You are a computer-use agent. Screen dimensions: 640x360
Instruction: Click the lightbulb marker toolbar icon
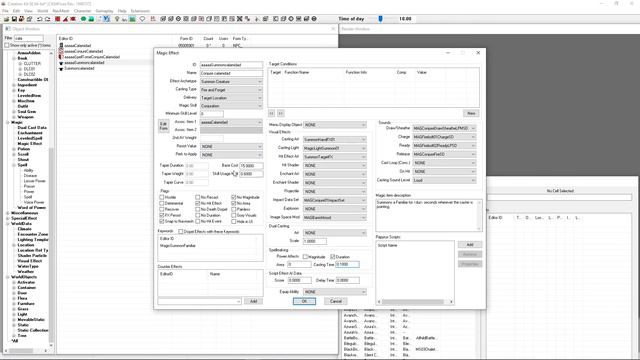coord(117,19)
